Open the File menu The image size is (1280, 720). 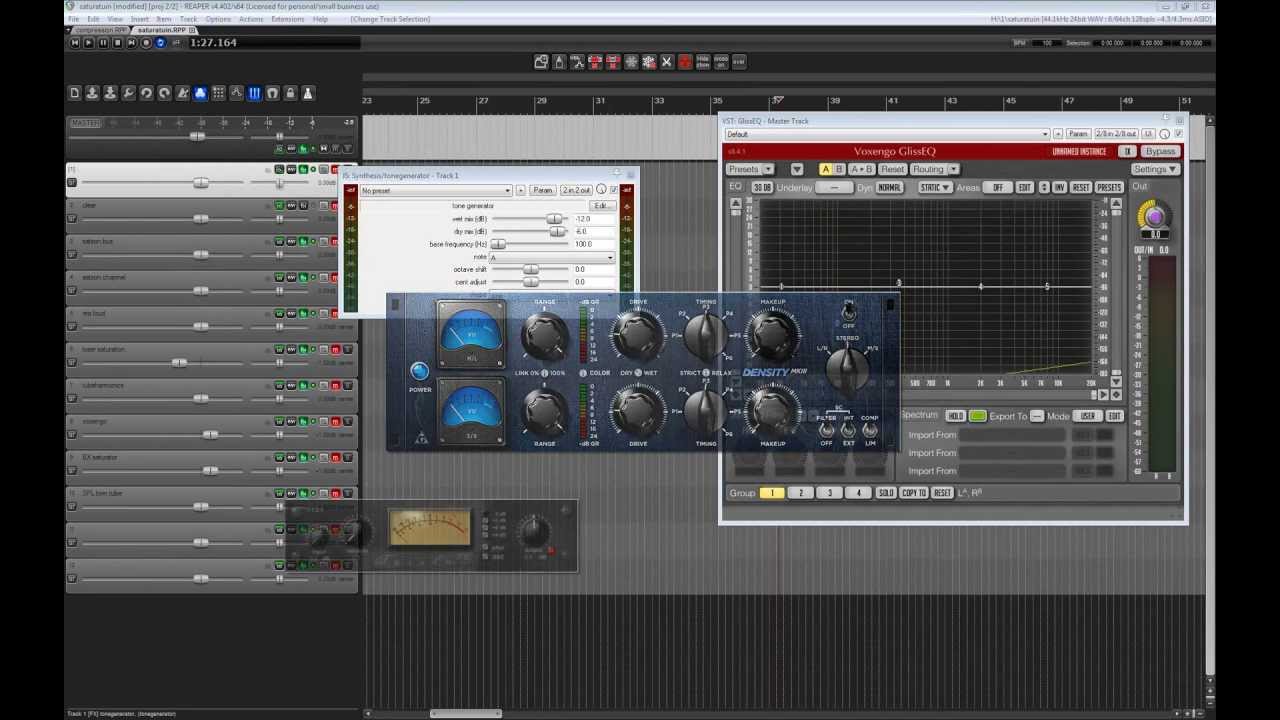[x=74, y=19]
